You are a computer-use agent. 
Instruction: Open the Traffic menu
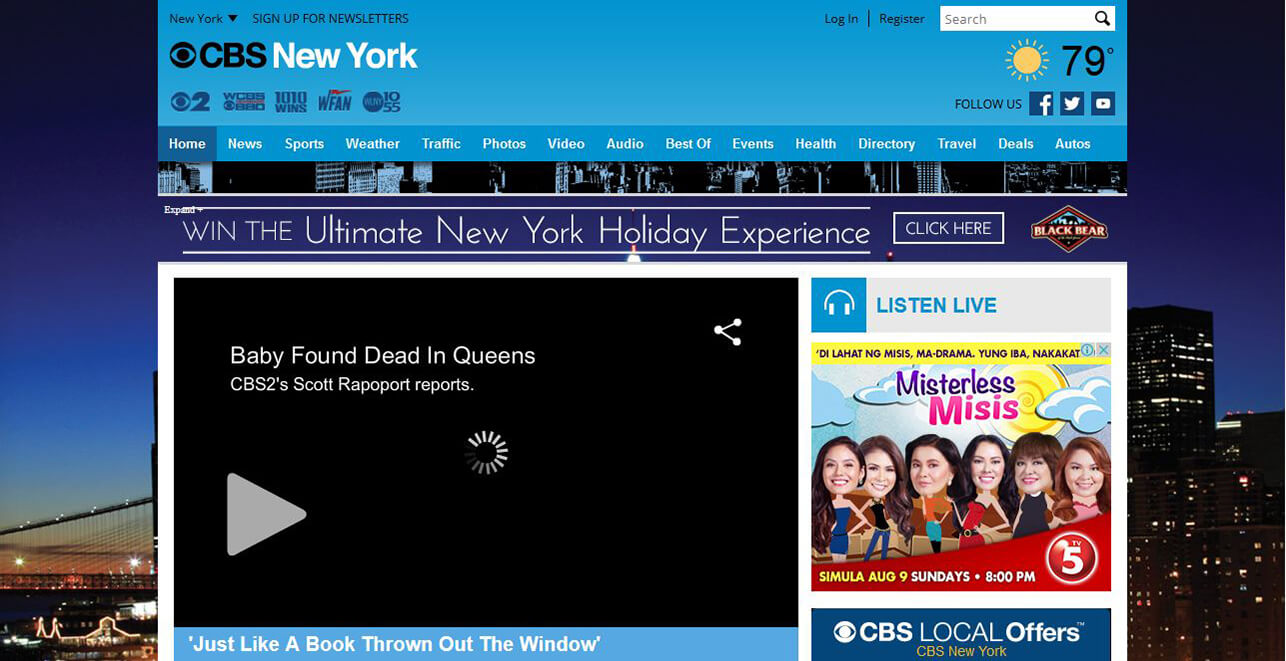441,144
